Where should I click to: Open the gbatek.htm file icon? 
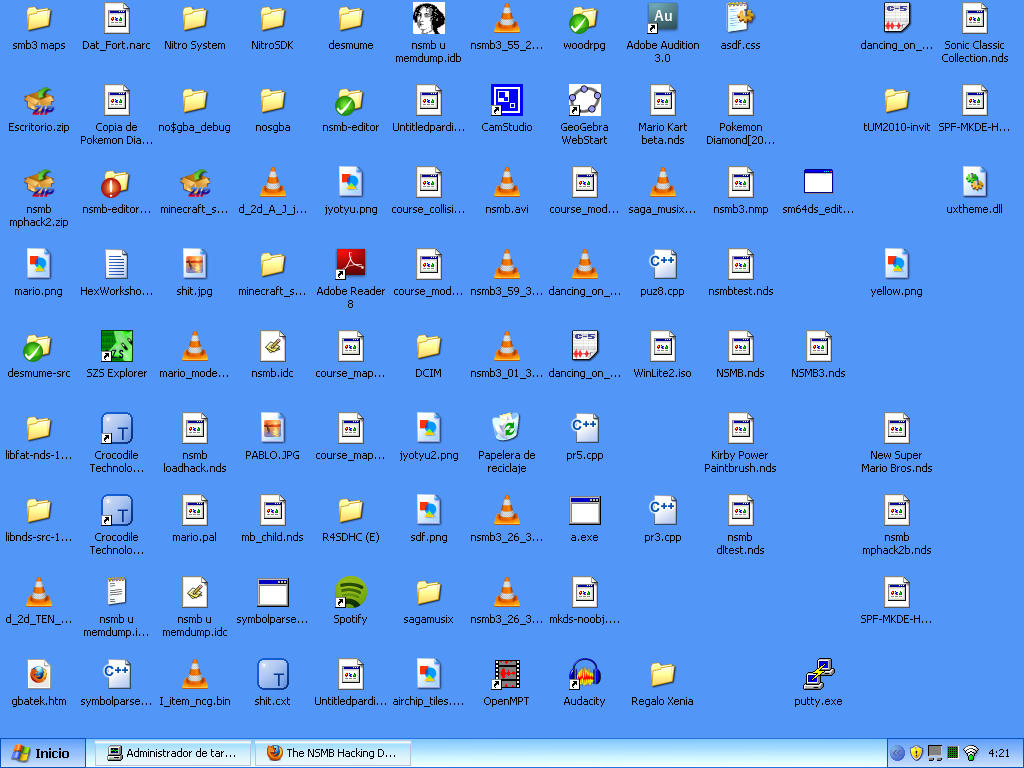click(38, 675)
